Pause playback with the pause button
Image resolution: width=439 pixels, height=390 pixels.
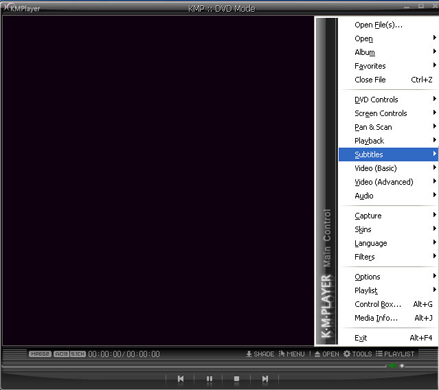pyautogui.click(x=209, y=379)
